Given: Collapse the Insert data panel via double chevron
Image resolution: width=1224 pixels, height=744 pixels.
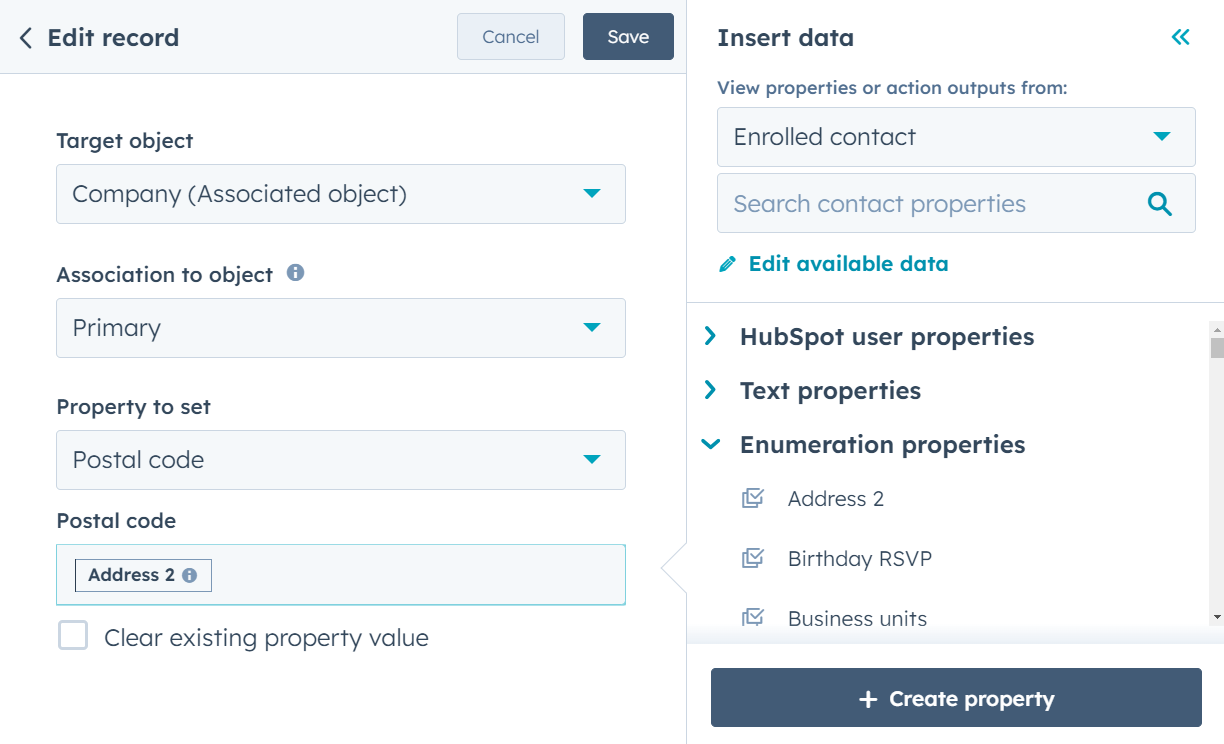Looking at the screenshot, I should (x=1180, y=36).
